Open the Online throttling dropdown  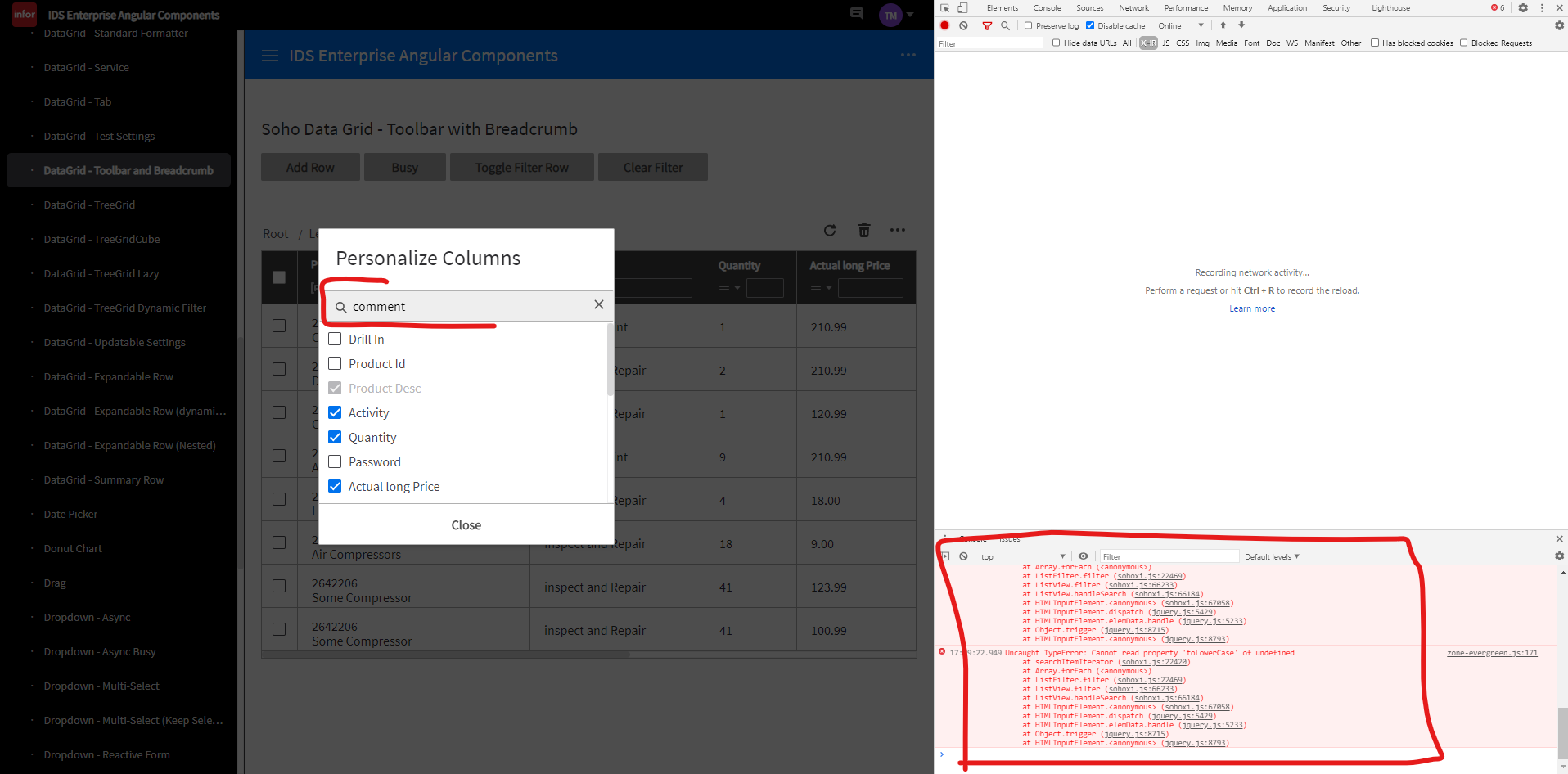[x=1182, y=25]
